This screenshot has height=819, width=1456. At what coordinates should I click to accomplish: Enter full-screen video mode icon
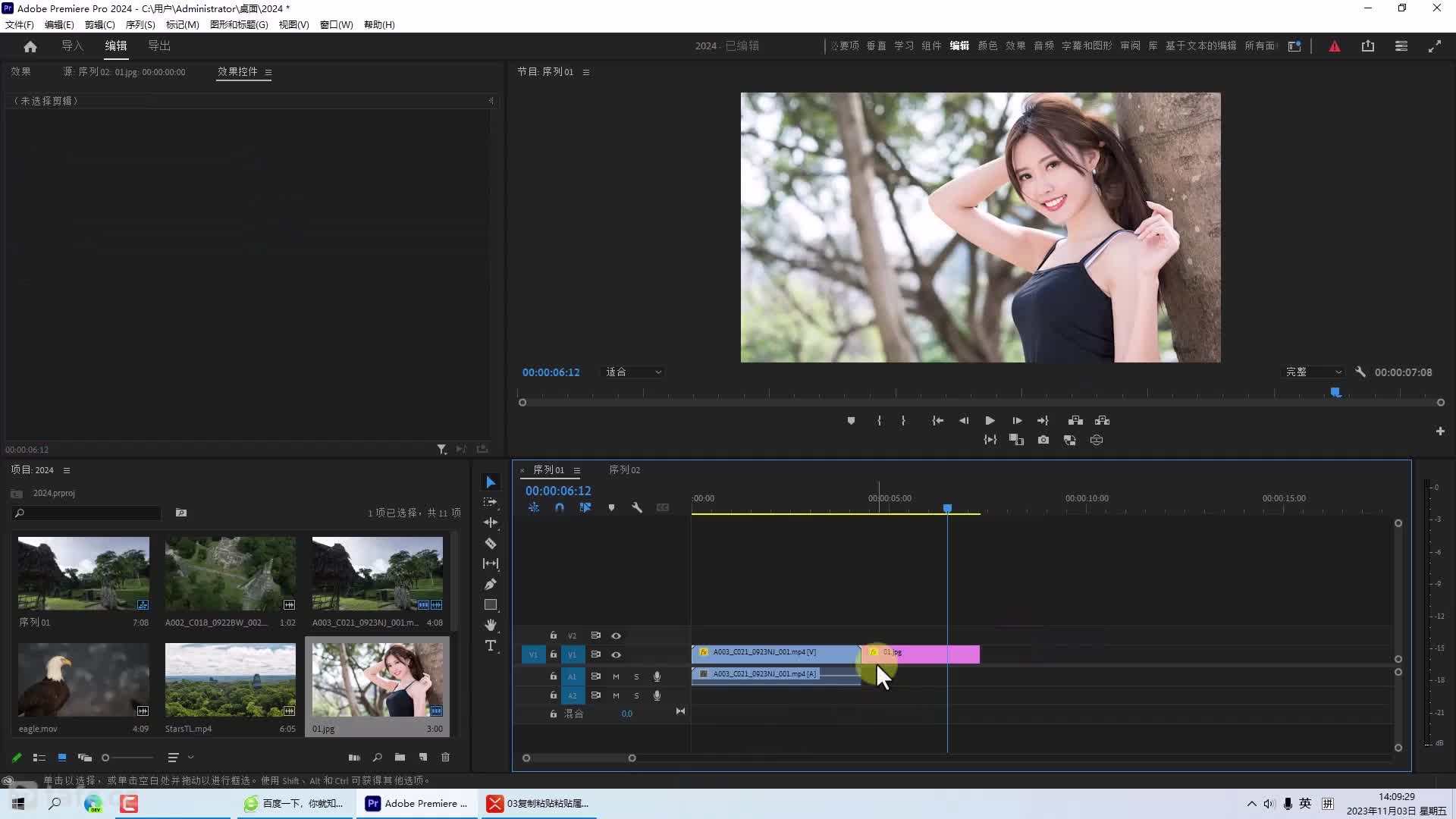coord(1435,46)
